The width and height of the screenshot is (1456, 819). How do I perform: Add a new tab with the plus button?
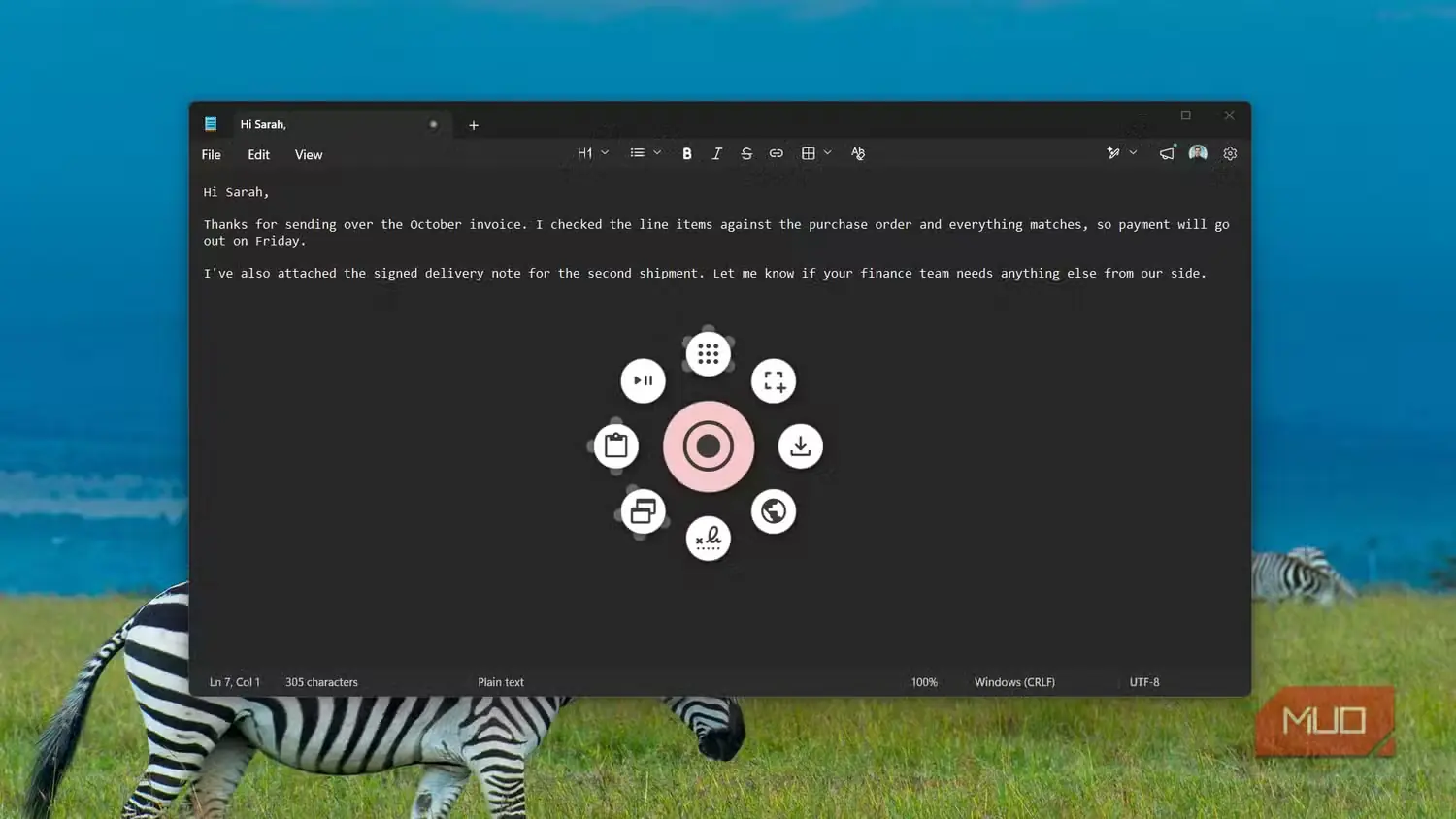[x=474, y=125]
